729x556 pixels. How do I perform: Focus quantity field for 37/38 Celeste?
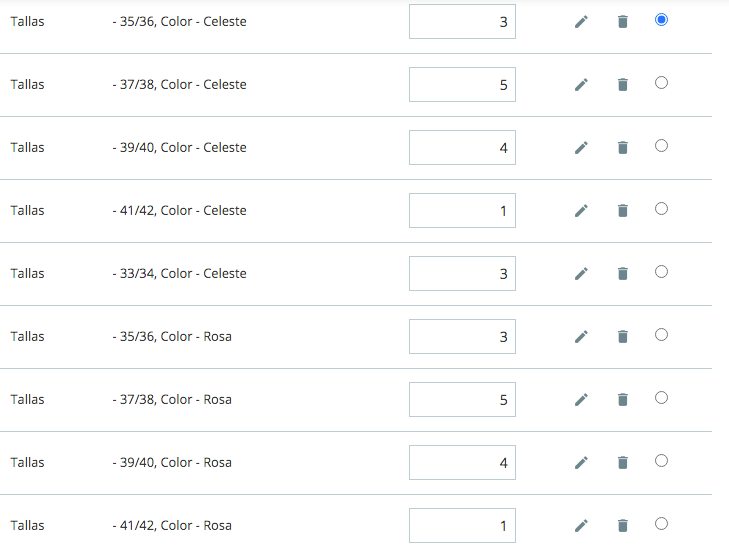click(462, 85)
